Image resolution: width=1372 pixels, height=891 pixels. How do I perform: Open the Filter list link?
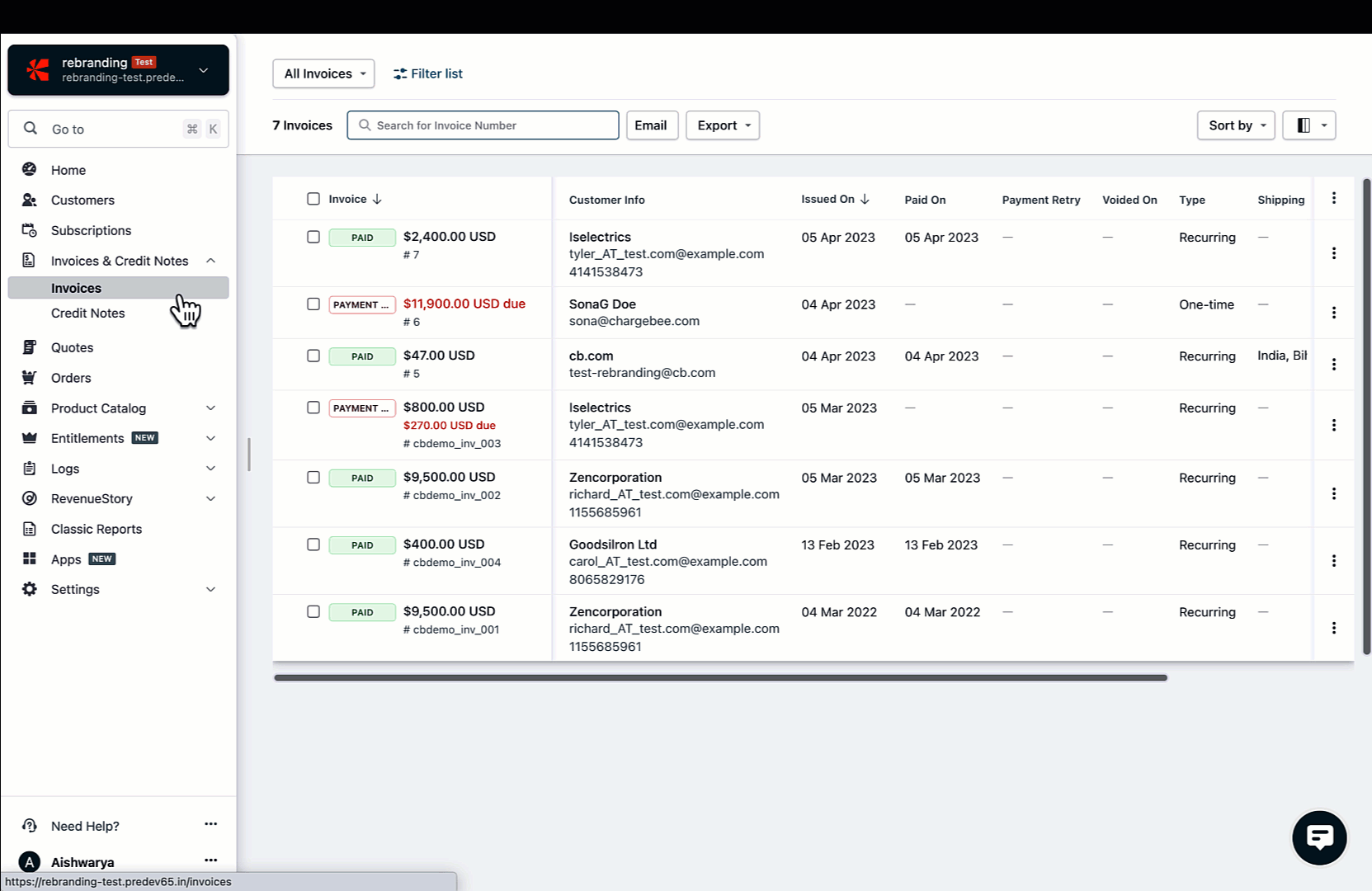(428, 73)
